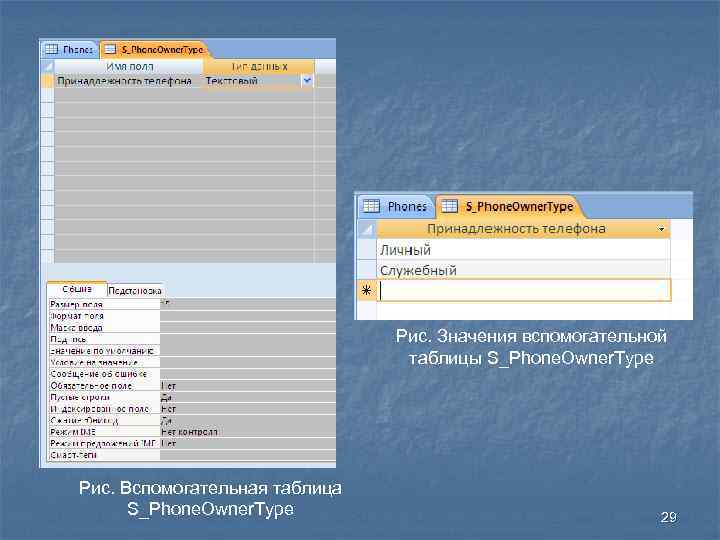
Task: Switch to the Подстановка properties tab
Action: (x=135, y=291)
